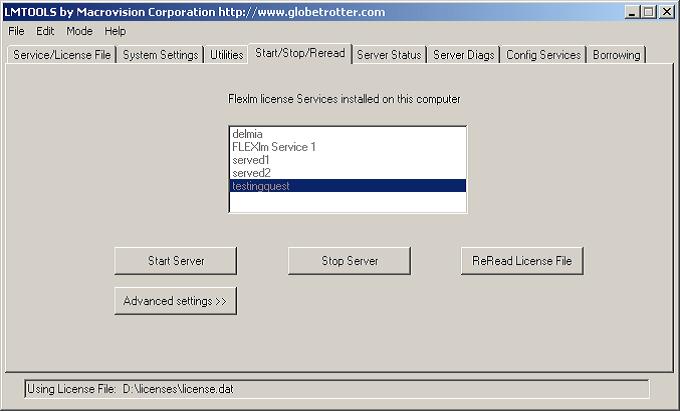Choose served1 in services list

click(x=347, y=160)
